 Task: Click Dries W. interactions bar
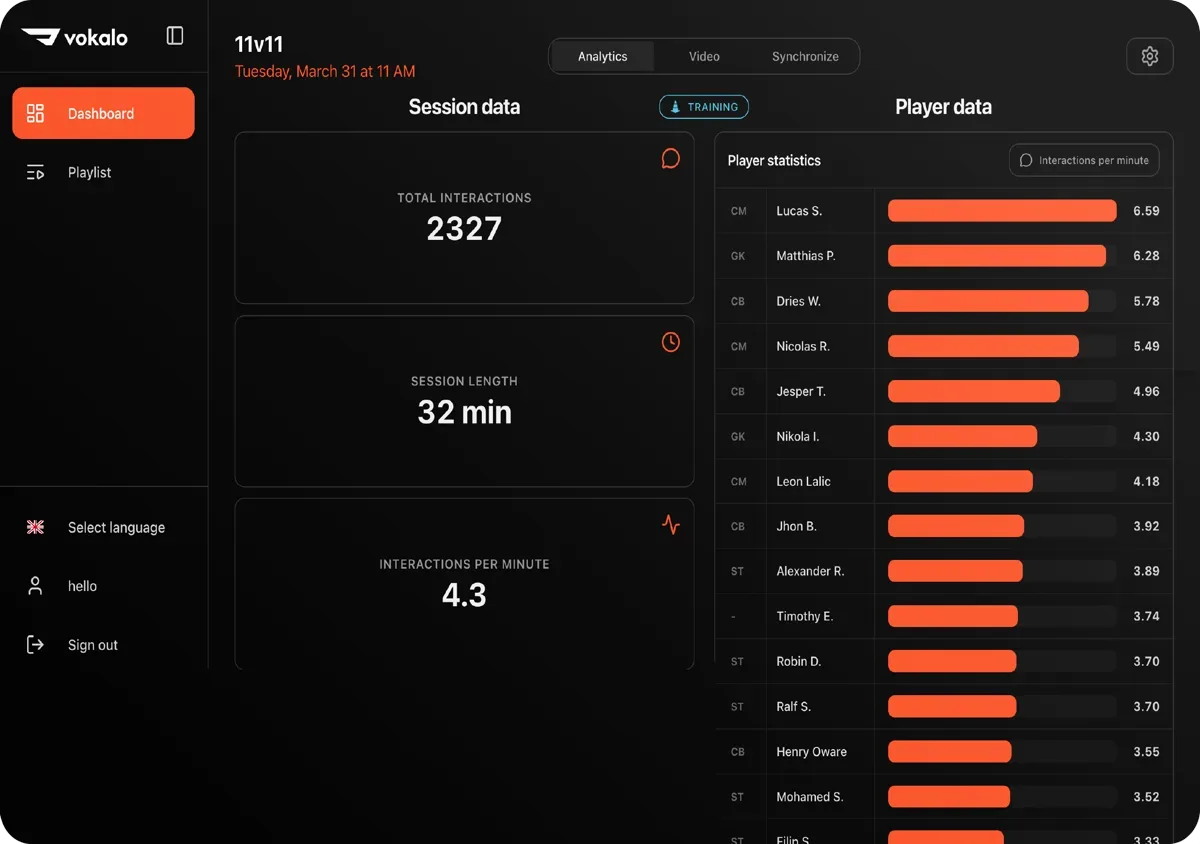[988, 301]
